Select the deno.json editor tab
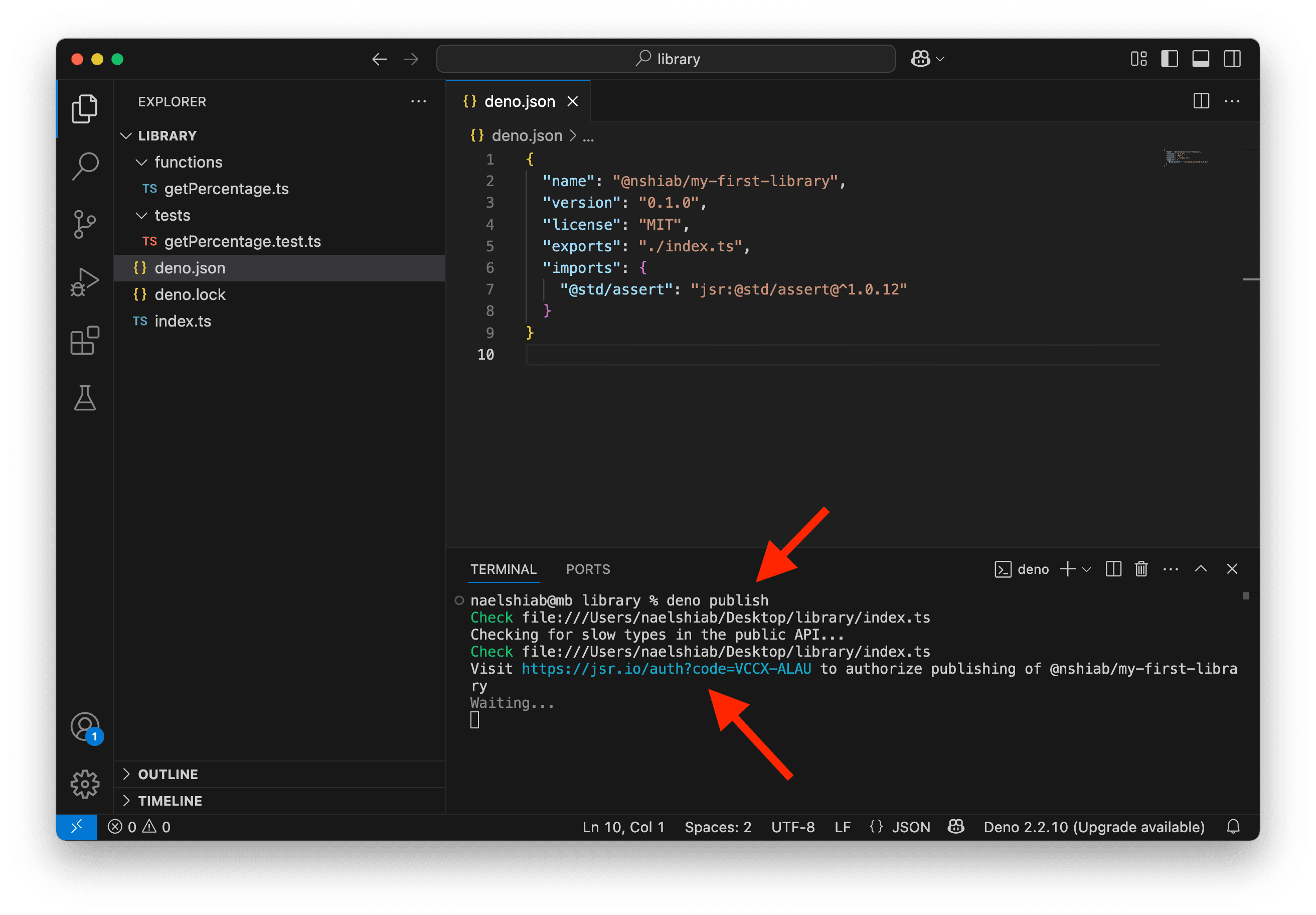 click(x=519, y=101)
